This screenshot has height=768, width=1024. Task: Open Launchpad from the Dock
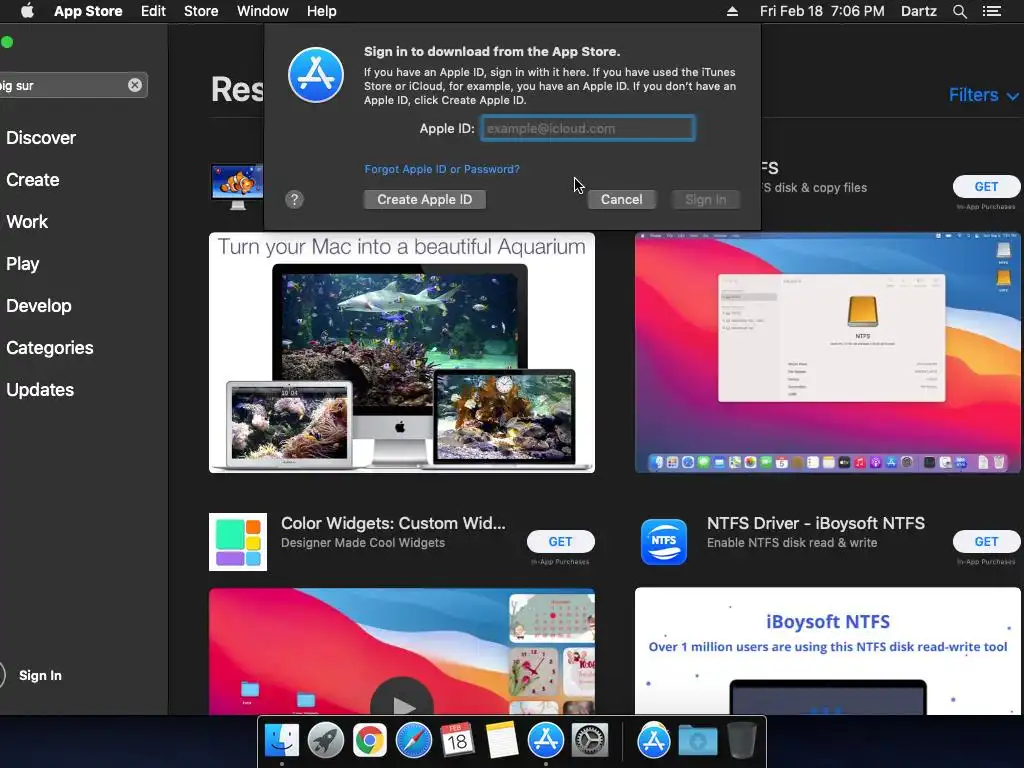326,741
